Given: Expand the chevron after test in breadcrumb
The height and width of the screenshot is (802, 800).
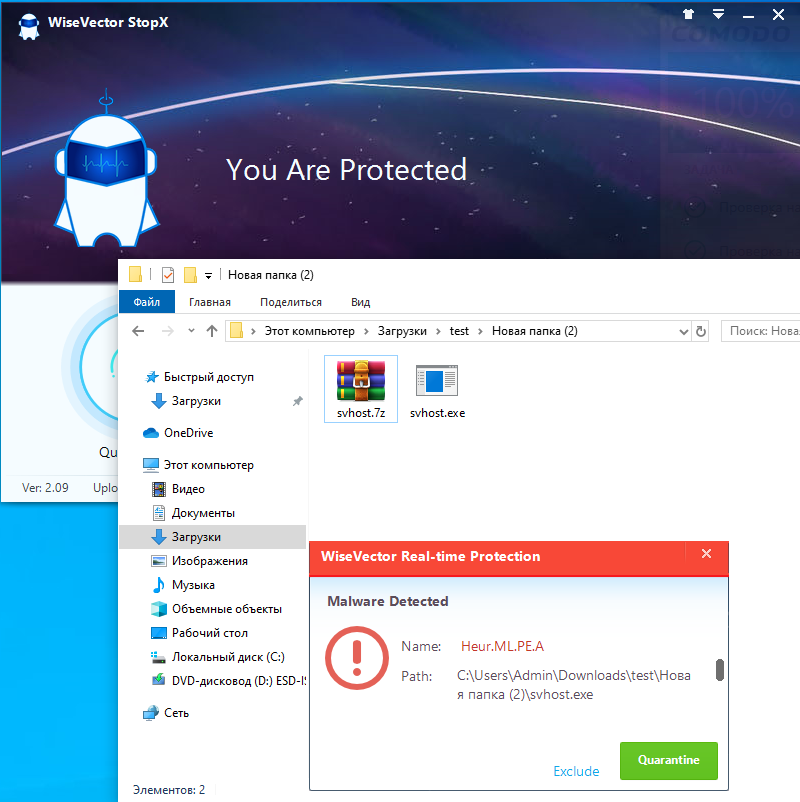Looking at the screenshot, I should (480, 331).
